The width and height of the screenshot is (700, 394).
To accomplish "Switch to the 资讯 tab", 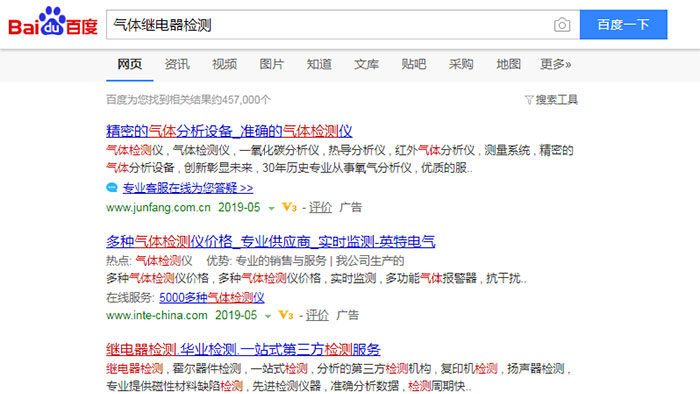I will (177, 64).
